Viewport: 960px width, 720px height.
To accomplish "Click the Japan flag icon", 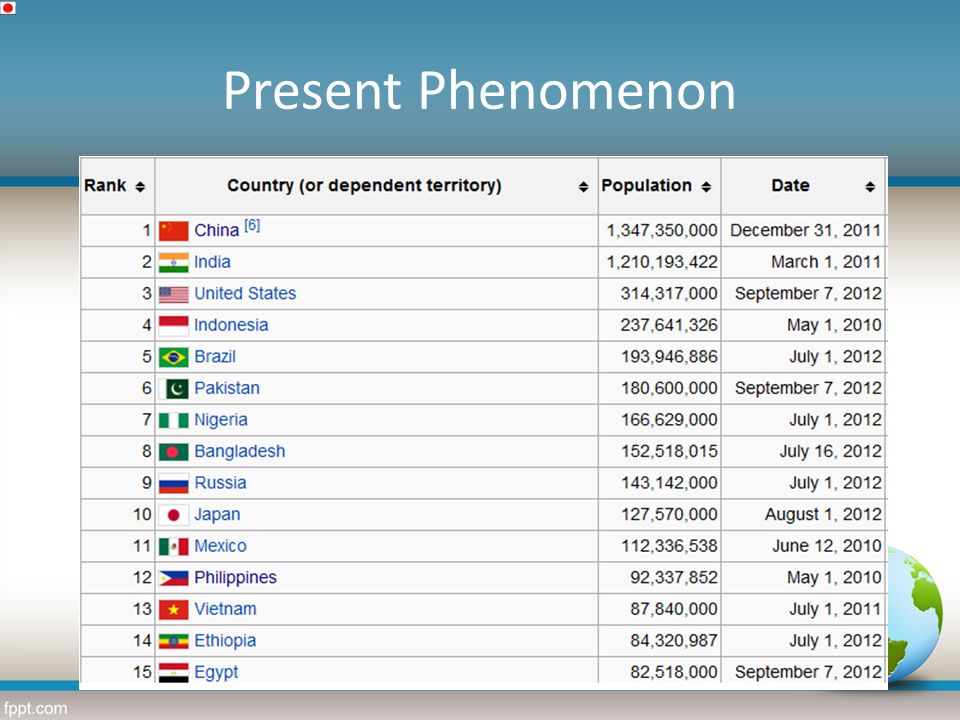I will pyautogui.click(x=173, y=515).
